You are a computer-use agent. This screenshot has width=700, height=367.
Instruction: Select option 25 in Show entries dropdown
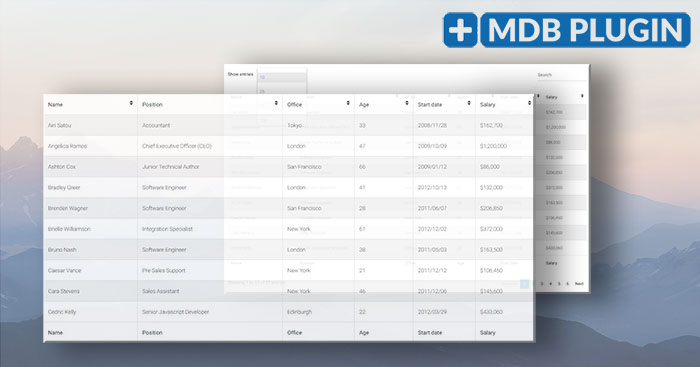tap(282, 92)
